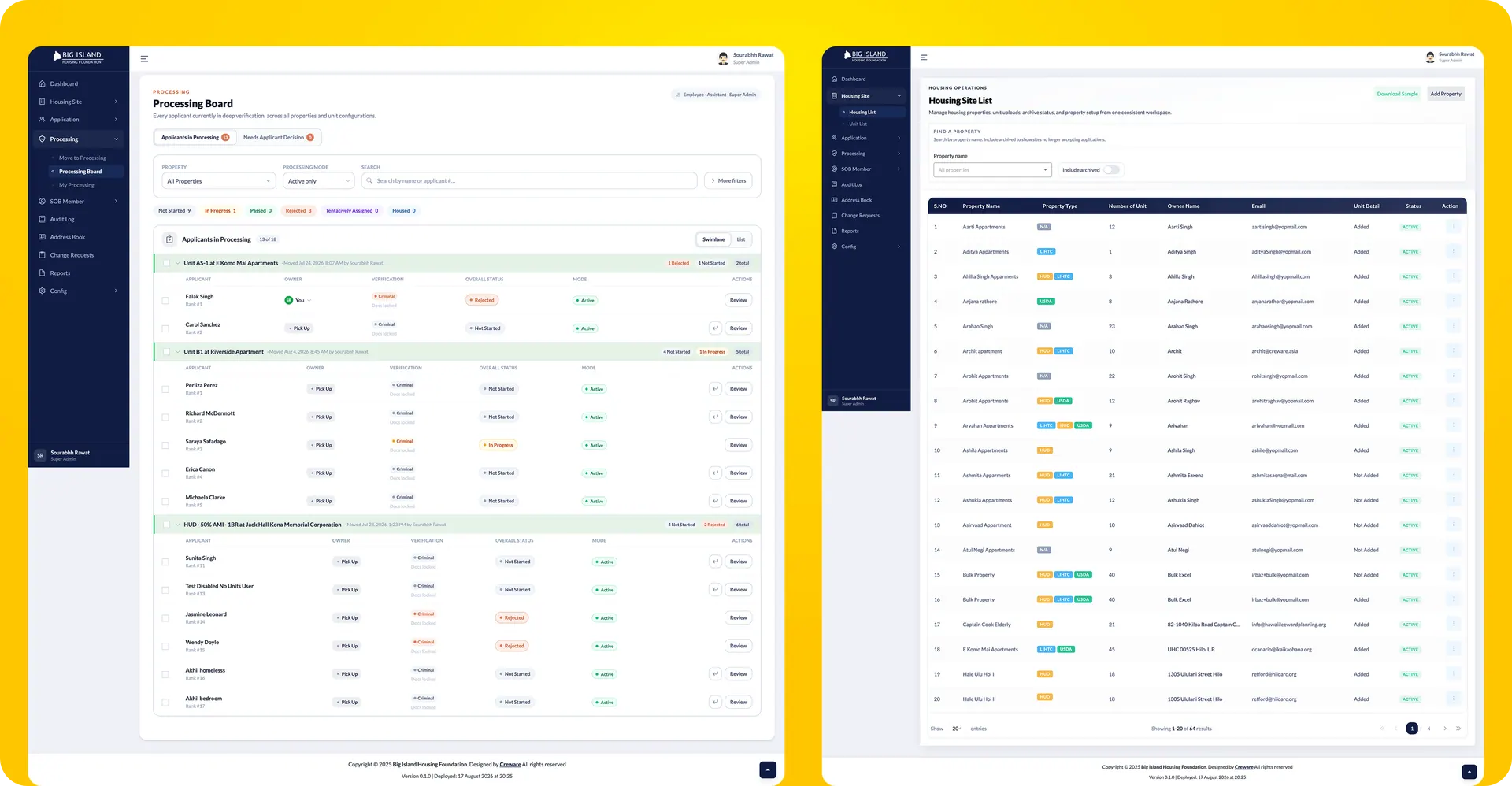Open Audit Log in left window sidebar
Image resolution: width=1512 pixels, height=786 pixels.
62,219
